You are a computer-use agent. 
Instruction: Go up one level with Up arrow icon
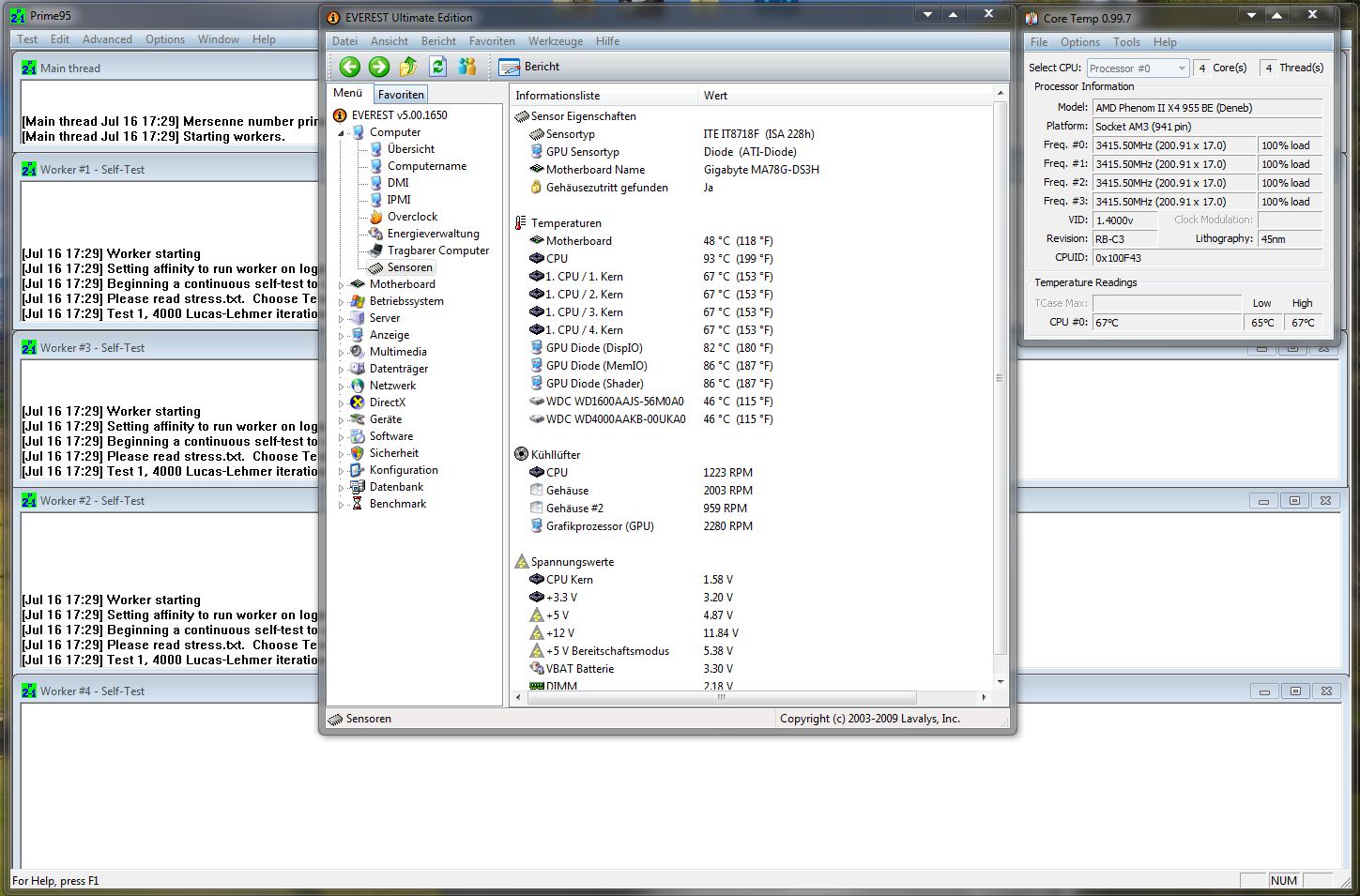[408, 67]
